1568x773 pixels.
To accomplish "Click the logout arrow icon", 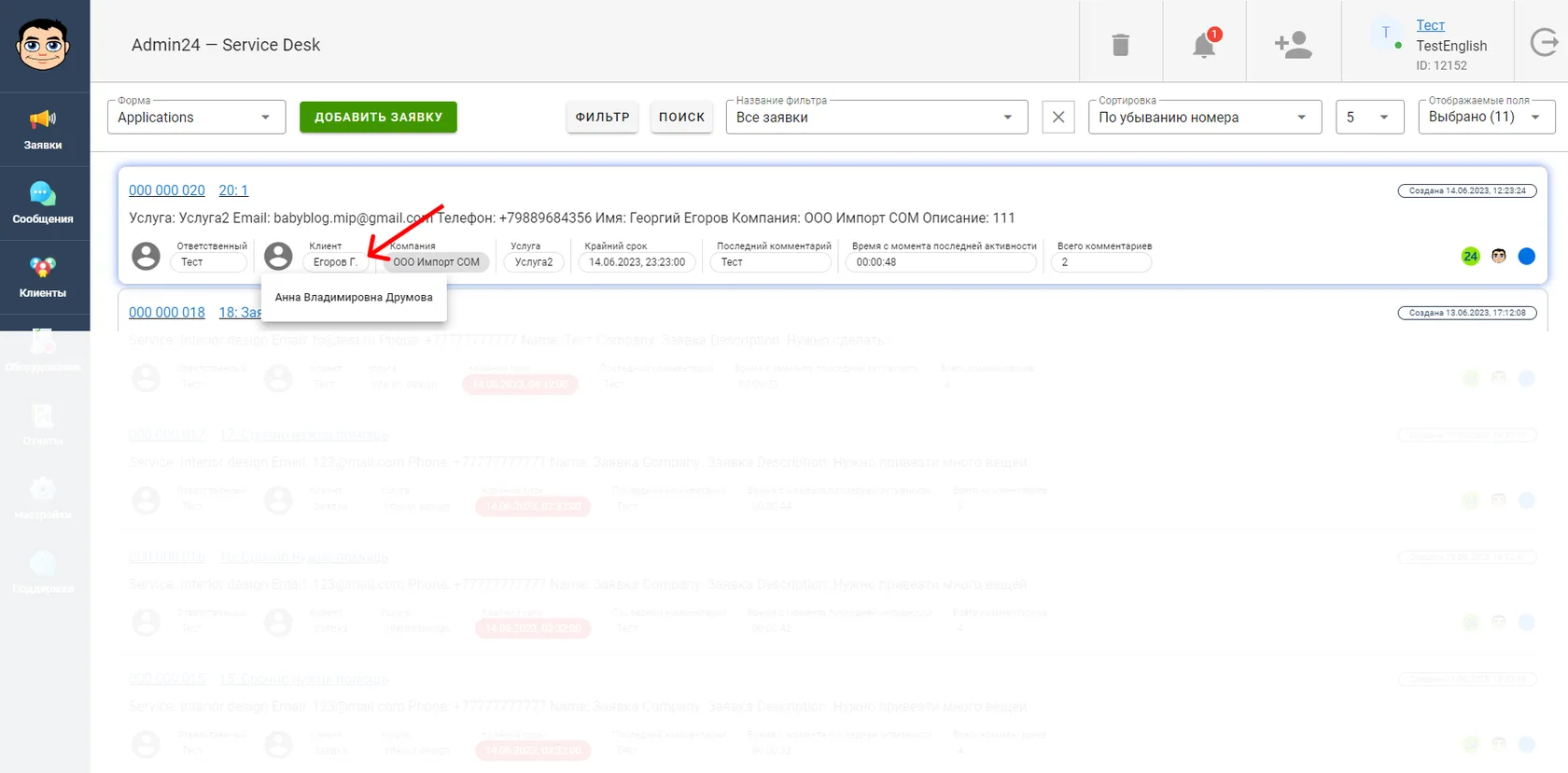I will point(1545,42).
